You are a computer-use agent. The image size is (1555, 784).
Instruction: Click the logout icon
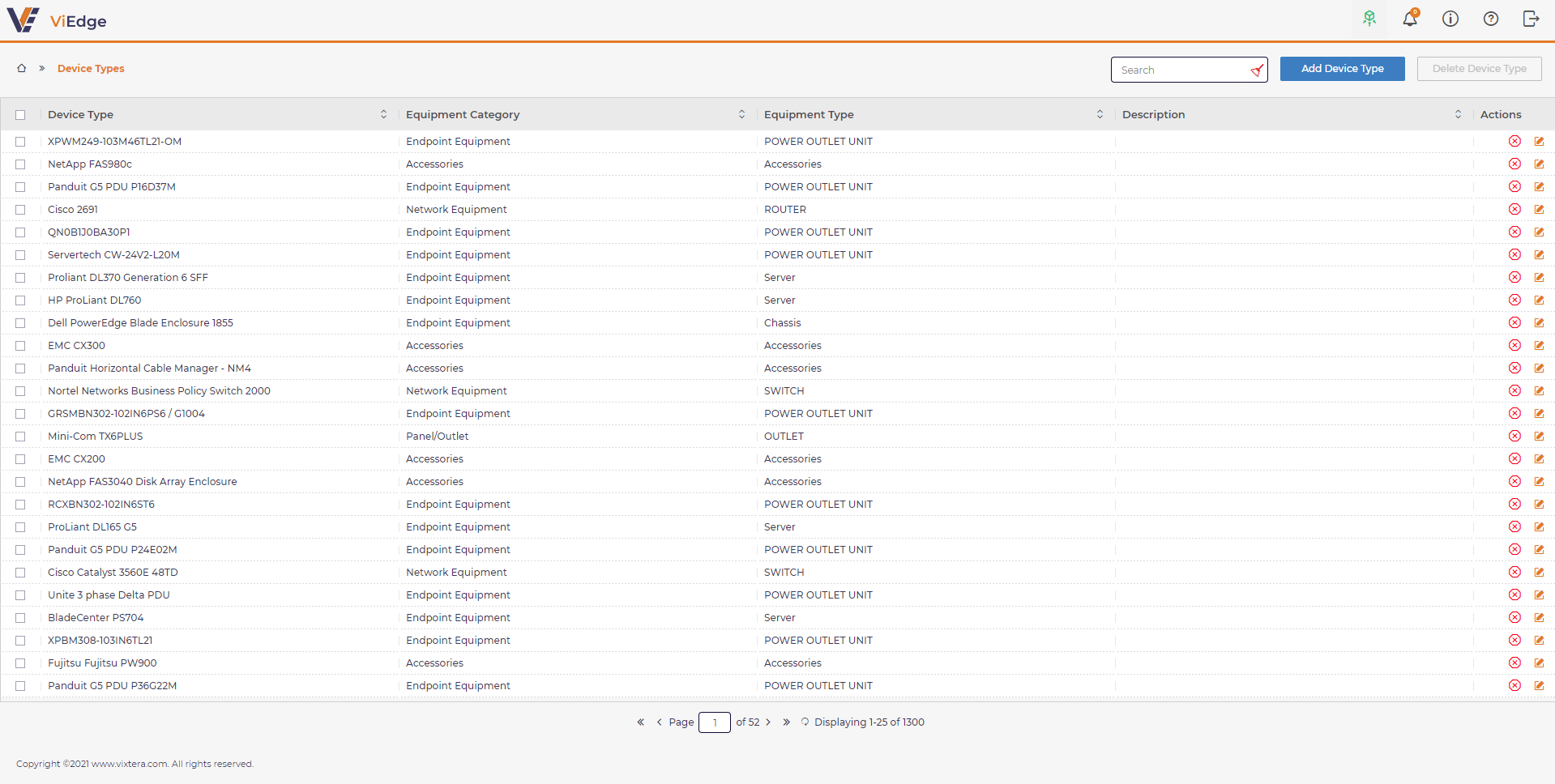click(x=1531, y=19)
